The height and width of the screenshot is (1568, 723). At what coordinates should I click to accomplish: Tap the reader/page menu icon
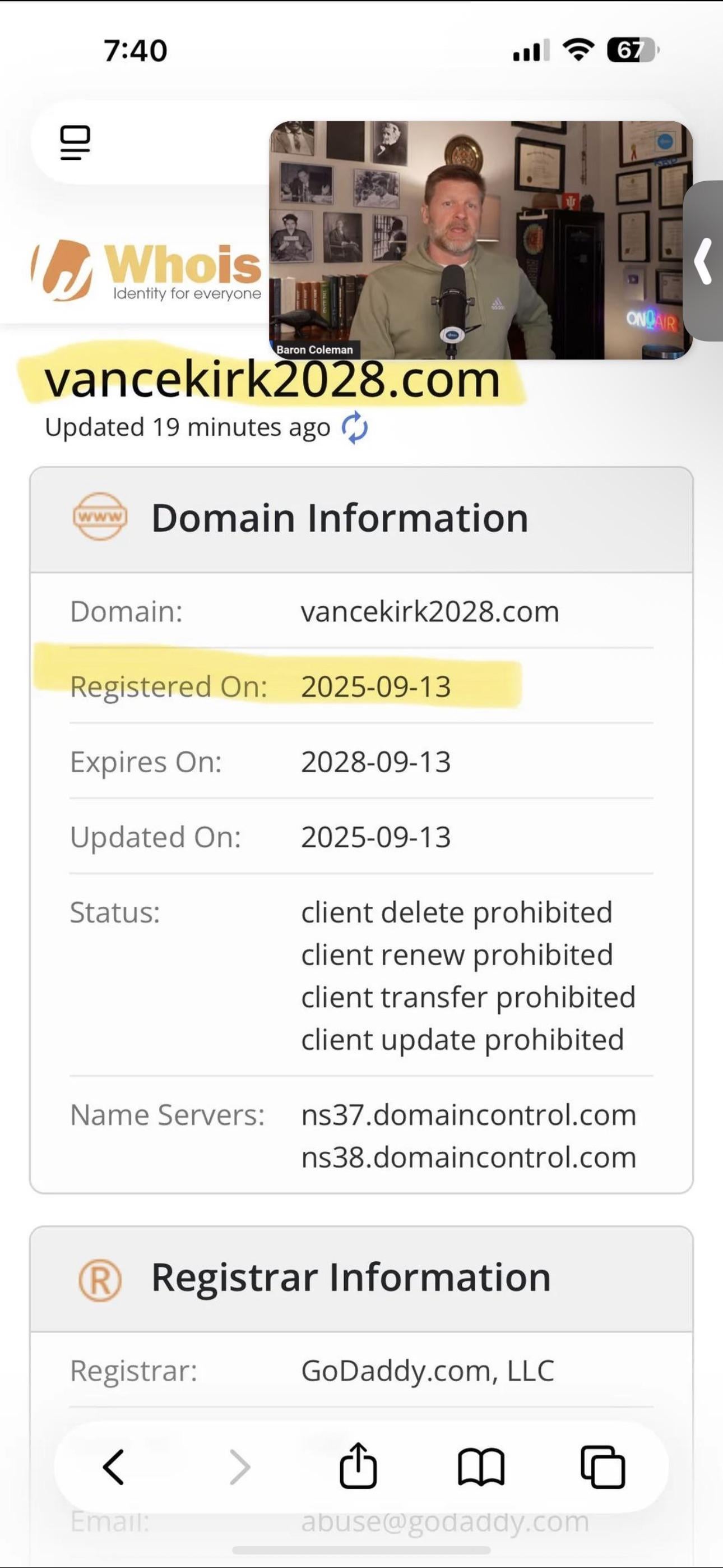(76, 143)
